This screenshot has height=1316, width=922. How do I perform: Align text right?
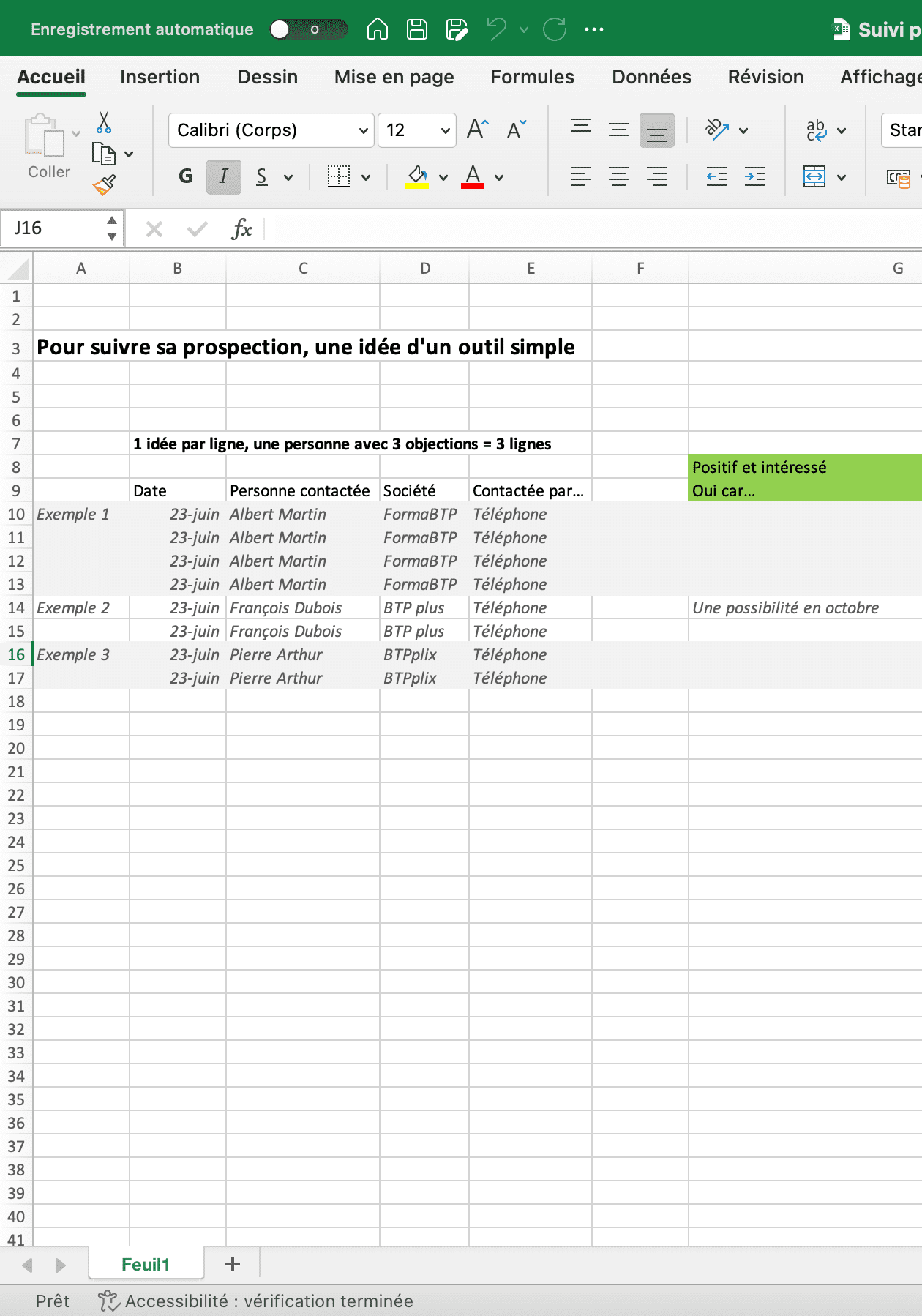(x=657, y=176)
